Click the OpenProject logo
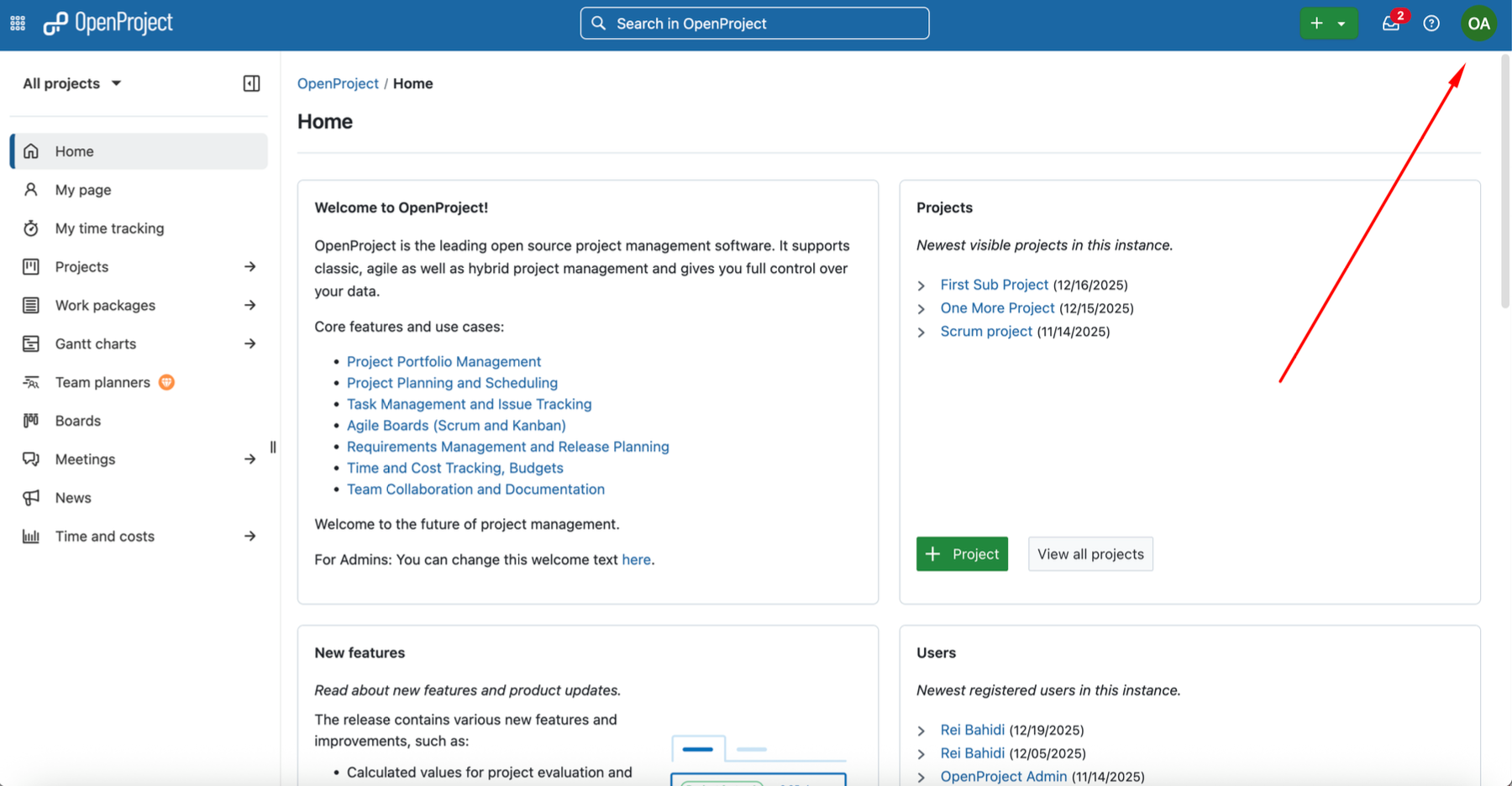 [108, 24]
